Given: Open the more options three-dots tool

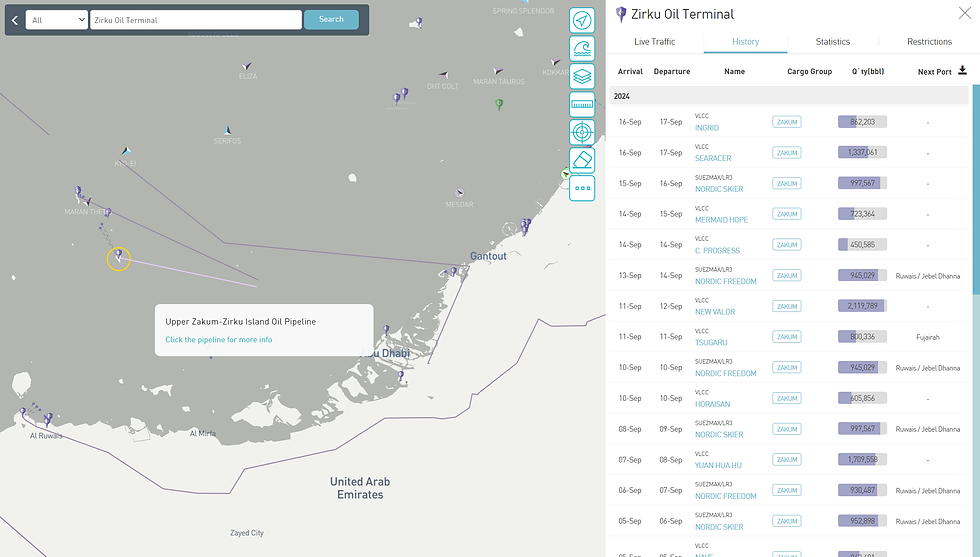Looking at the screenshot, I should [582, 188].
